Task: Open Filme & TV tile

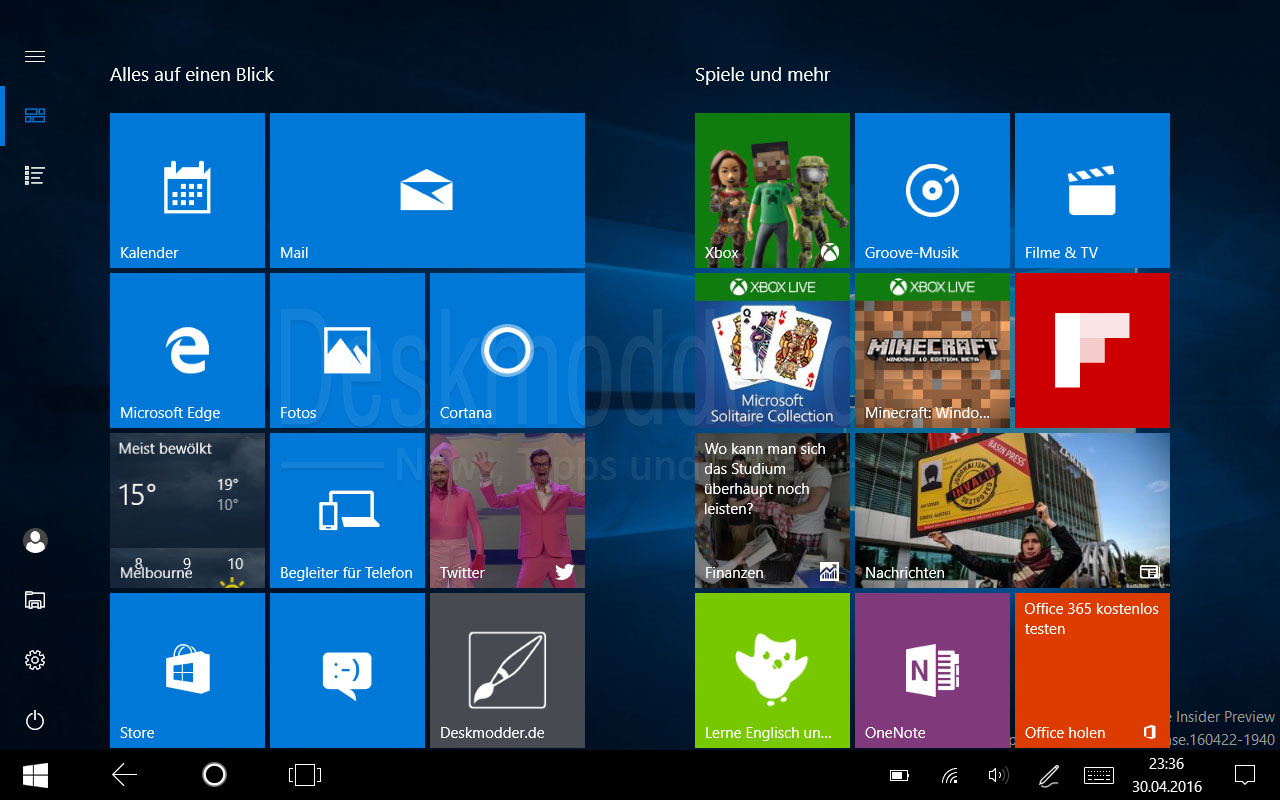Action: pos(1092,190)
